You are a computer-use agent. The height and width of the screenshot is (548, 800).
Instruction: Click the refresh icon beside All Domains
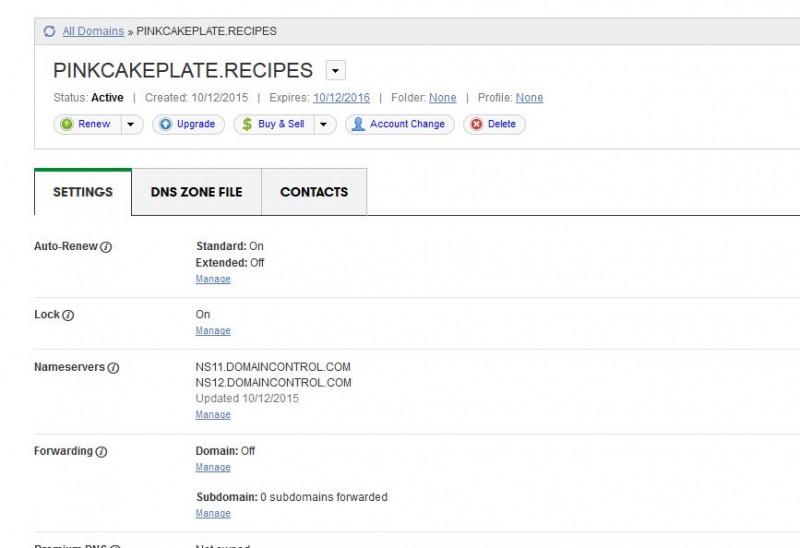point(49,31)
